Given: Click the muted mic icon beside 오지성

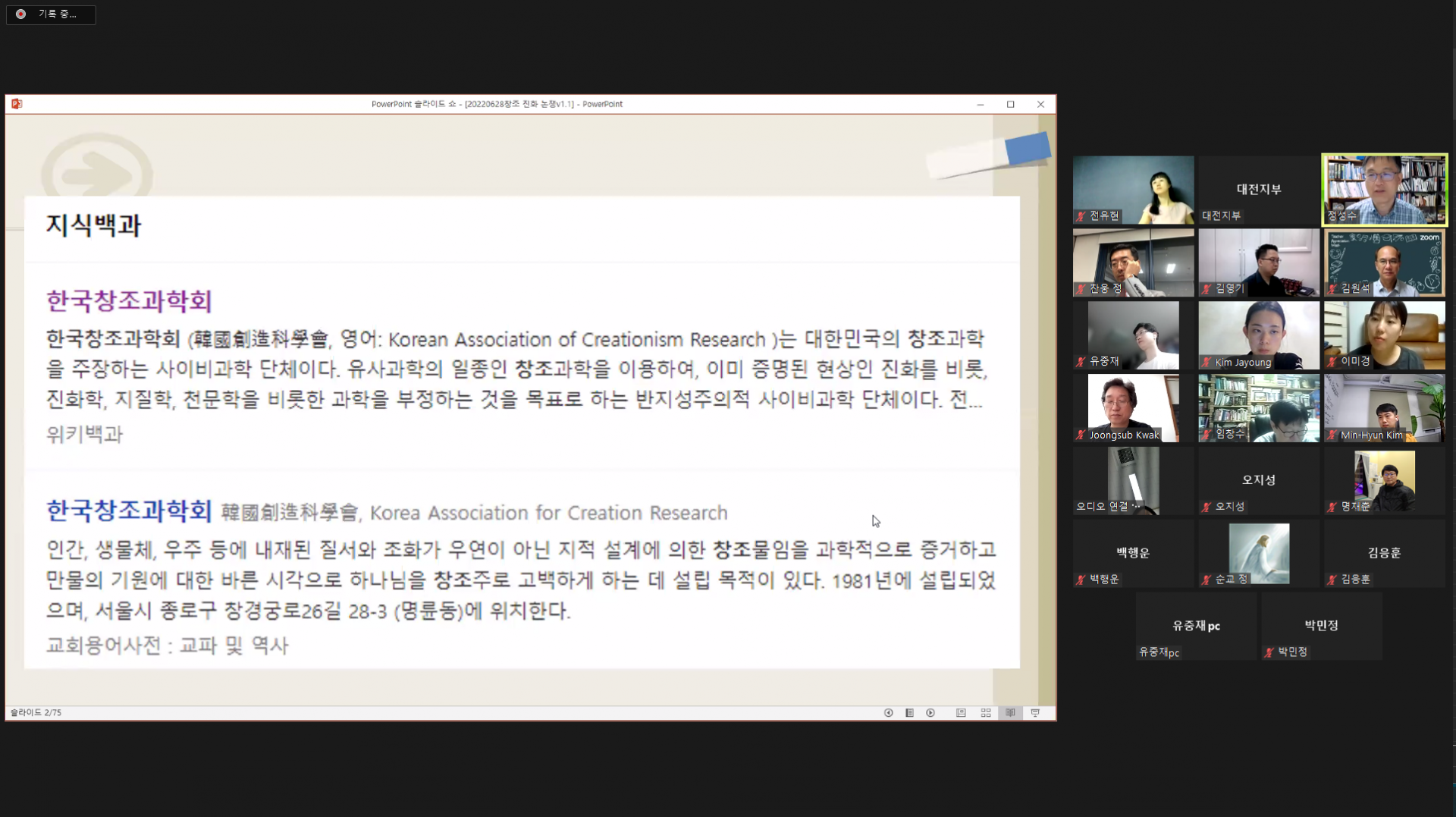Looking at the screenshot, I should [1207, 507].
